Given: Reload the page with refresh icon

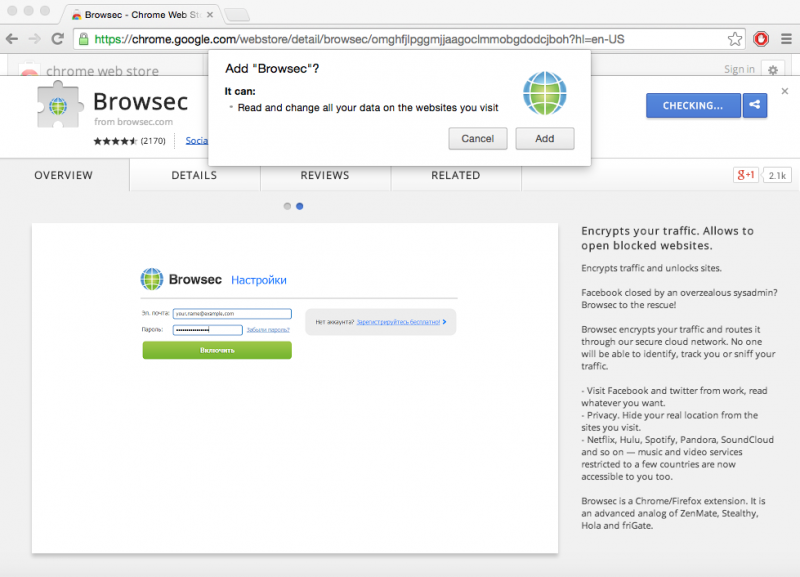Looking at the screenshot, I should [x=58, y=39].
